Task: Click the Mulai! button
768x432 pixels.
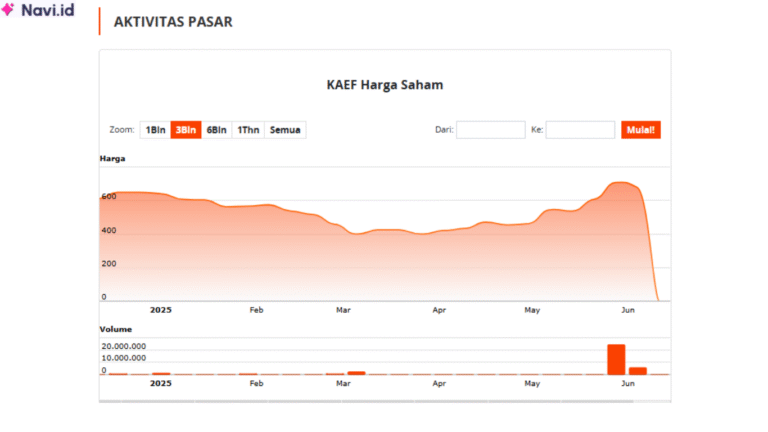Action: coord(641,130)
